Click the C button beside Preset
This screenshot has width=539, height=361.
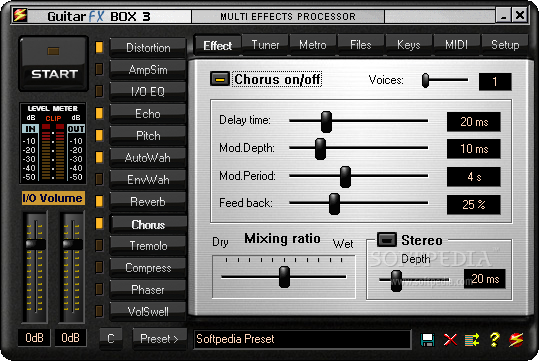coord(111,339)
